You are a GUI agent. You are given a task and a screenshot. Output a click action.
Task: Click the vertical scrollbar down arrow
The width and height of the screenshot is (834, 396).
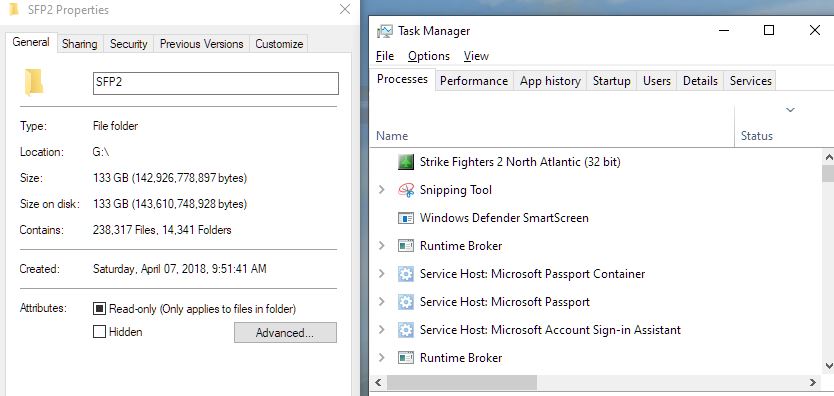pos(828,366)
